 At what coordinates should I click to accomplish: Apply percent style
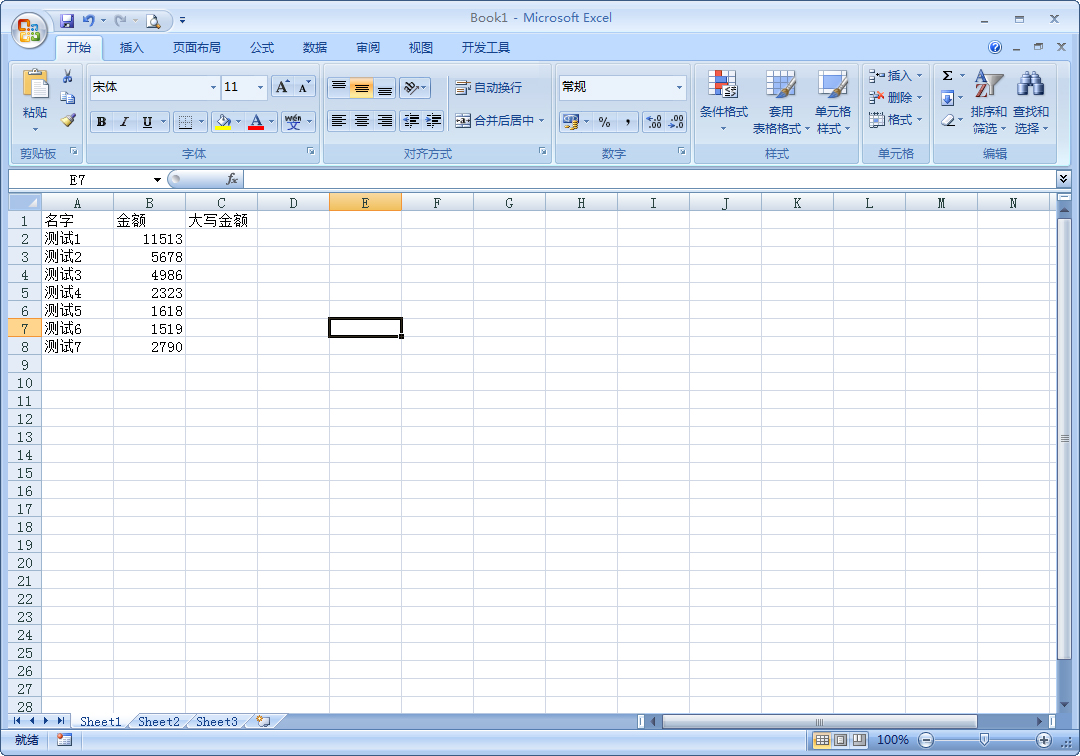(x=604, y=122)
